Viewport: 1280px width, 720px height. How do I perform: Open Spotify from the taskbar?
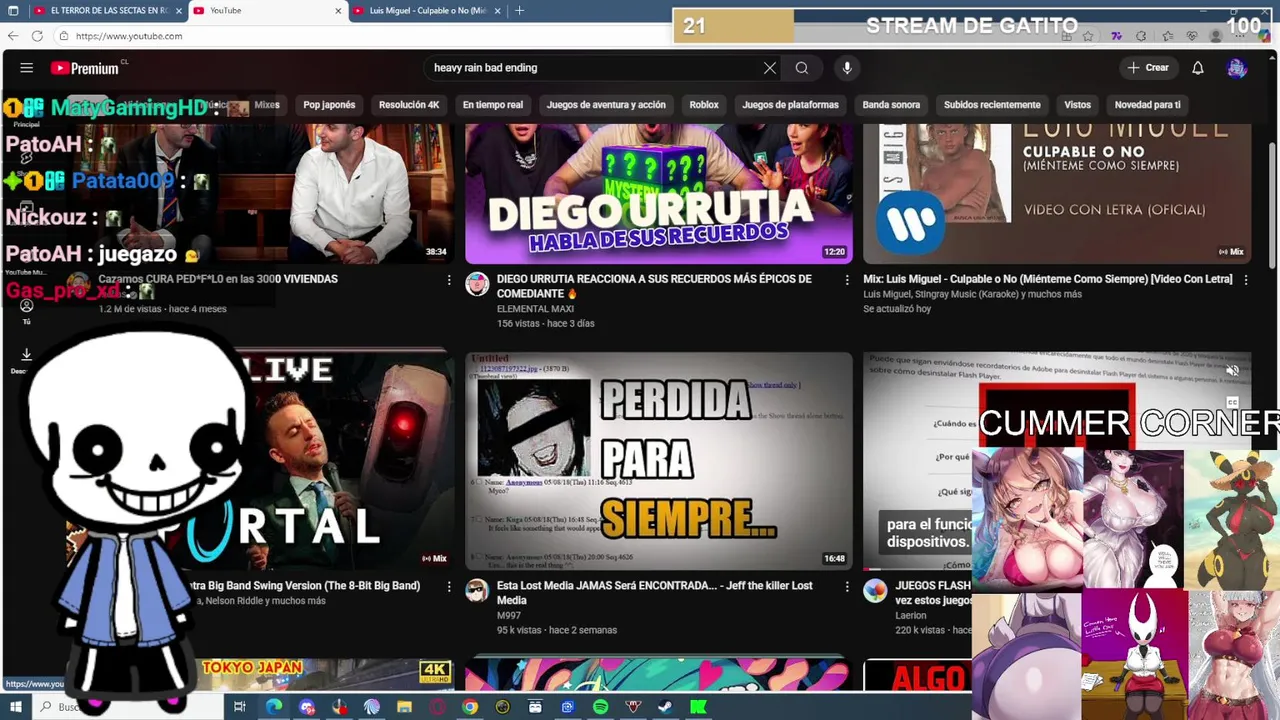600,707
